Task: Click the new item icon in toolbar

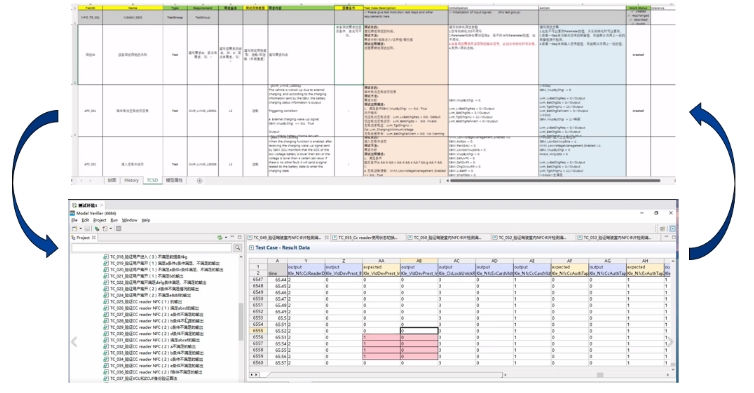Action: [x=75, y=228]
